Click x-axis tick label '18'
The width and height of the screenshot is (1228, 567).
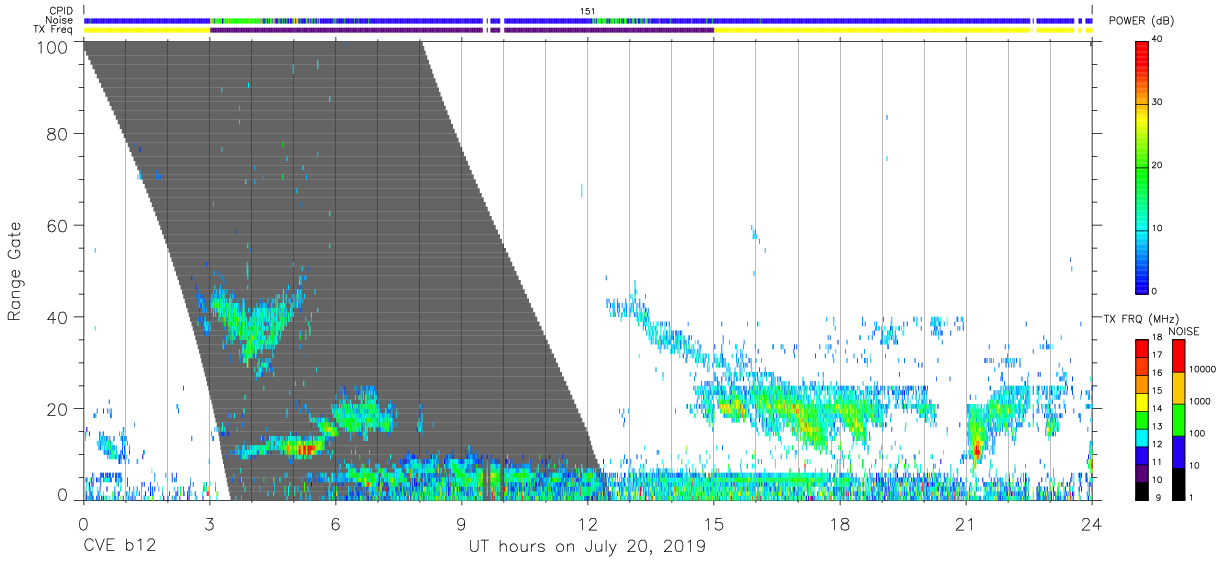[840, 523]
